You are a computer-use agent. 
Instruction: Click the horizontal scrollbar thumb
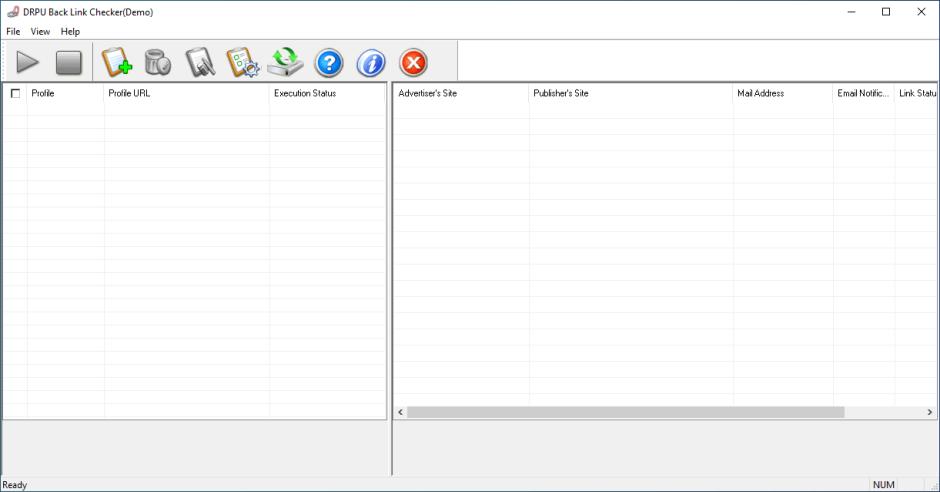[x=625, y=412]
